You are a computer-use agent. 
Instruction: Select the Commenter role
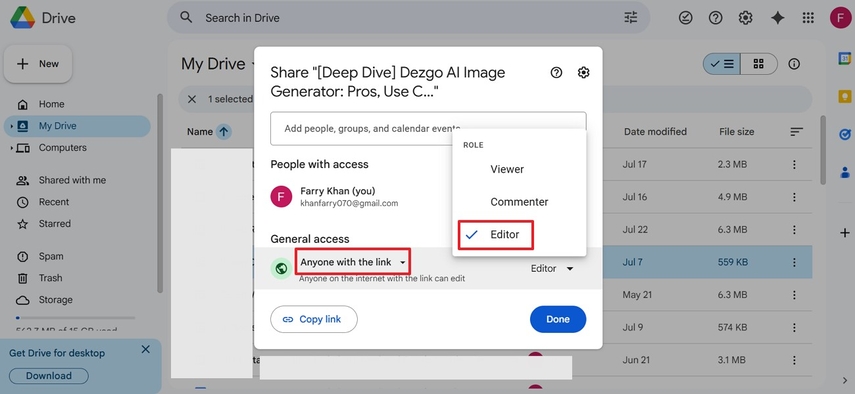(519, 202)
